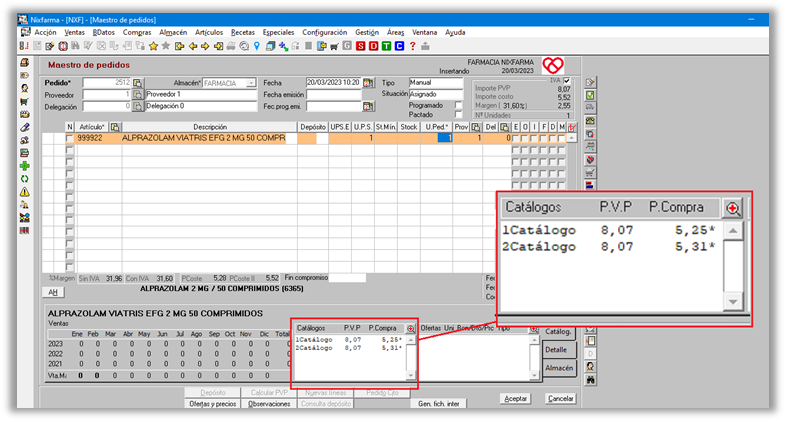The image size is (787, 422).
Task: Click the telephone icon in right sidebar
Action: (x=590, y=121)
